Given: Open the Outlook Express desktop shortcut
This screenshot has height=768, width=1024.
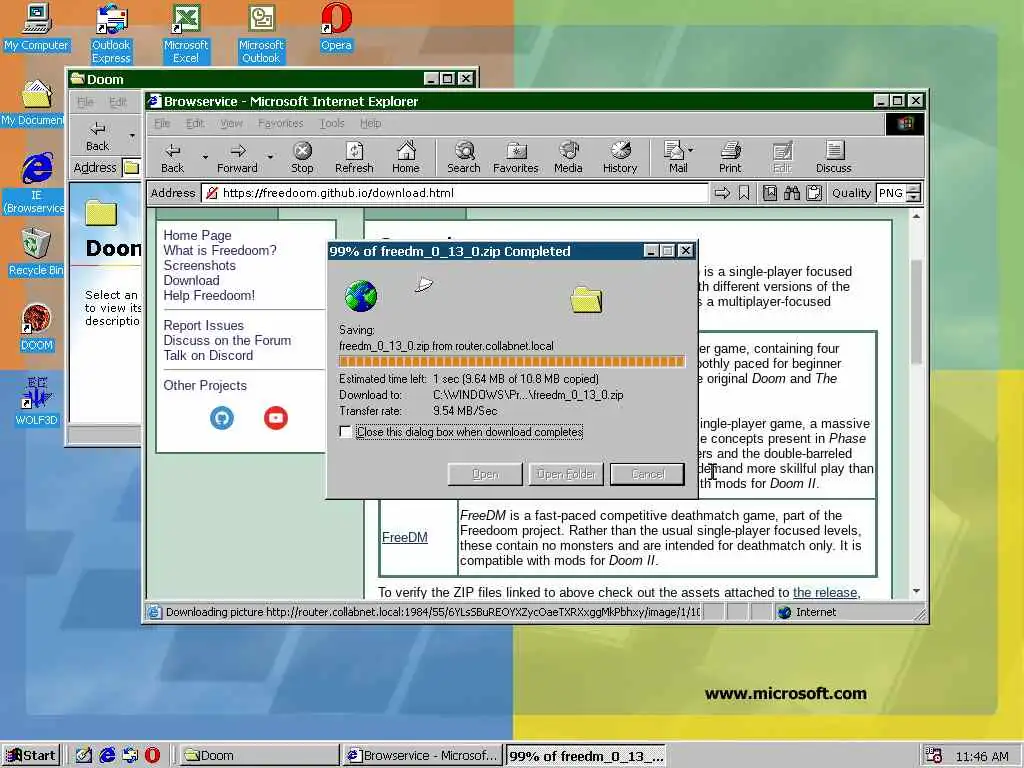Looking at the screenshot, I should pos(111,33).
